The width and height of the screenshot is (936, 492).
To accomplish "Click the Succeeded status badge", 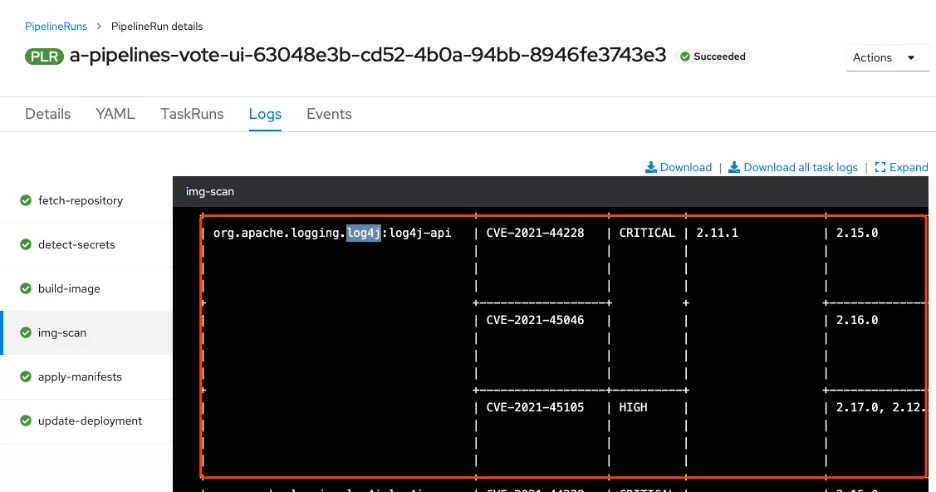I will (x=713, y=57).
